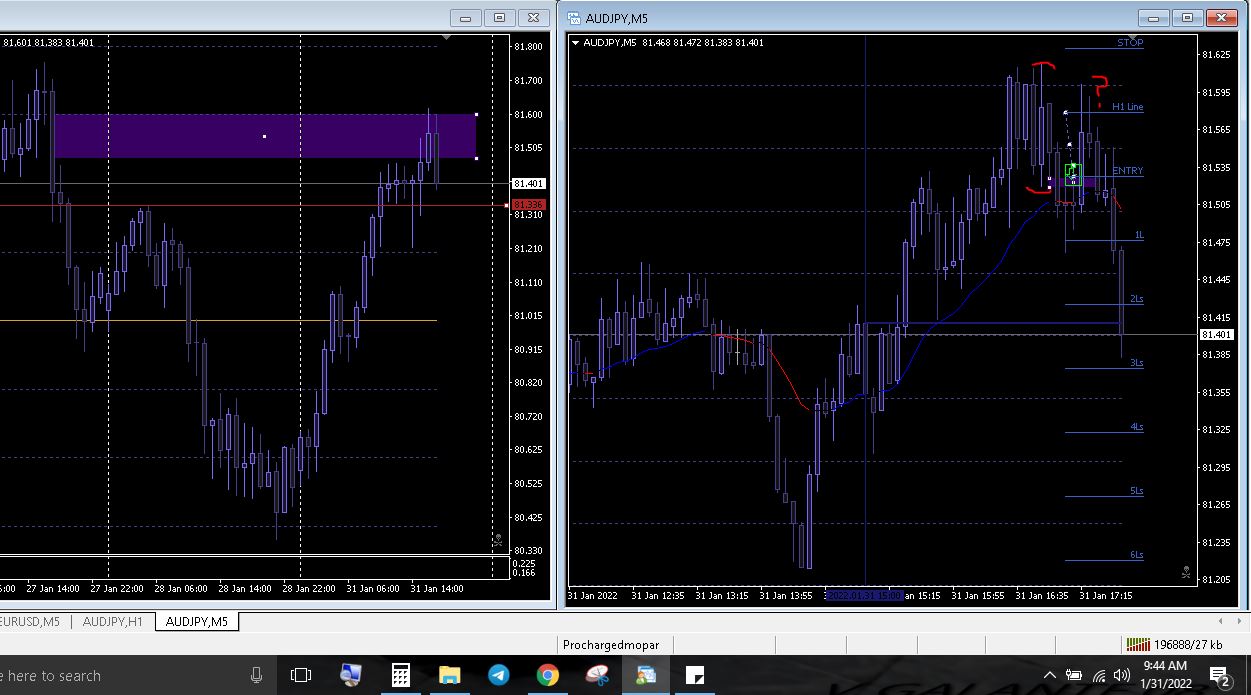Viewport: 1251px width, 695px height.
Task: Click the chart shift marker on H1 chart
Action: tap(447, 38)
